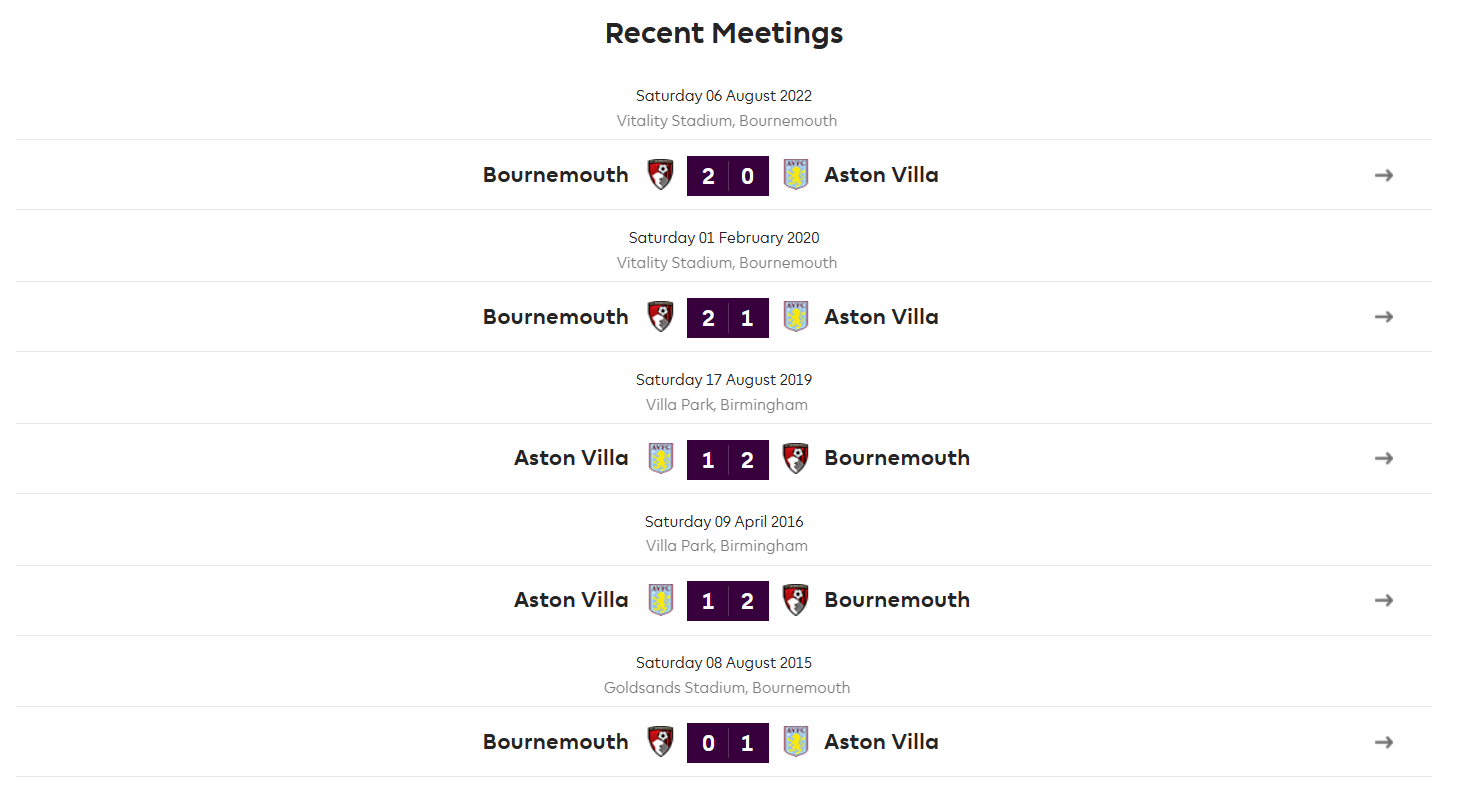Select the 0-1 score from August 2015
Screen dimensions: 1460x811
click(728, 743)
